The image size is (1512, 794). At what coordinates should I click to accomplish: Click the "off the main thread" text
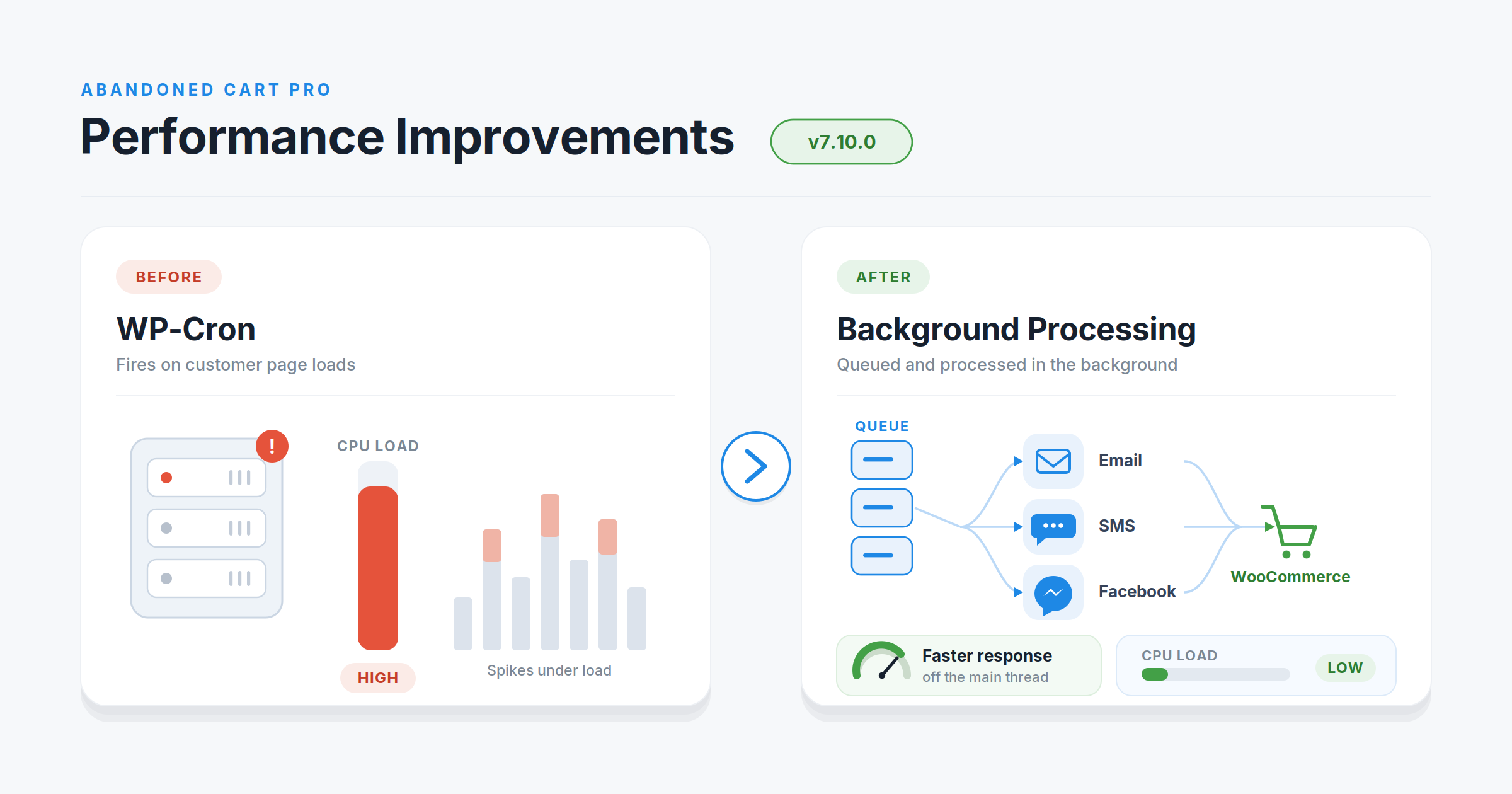pyautogui.click(x=985, y=677)
